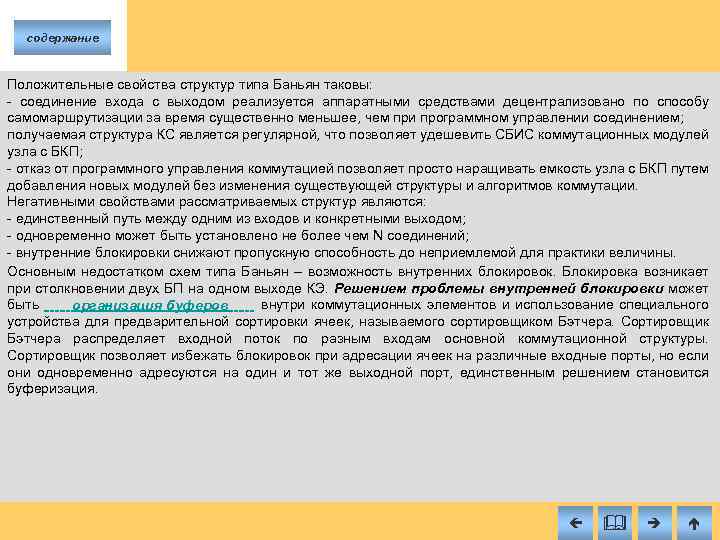The image size is (720, 540).
Task: Click the line starting 'Бэтчера распределяет входной поток'
Action: (x=358, y=339)
